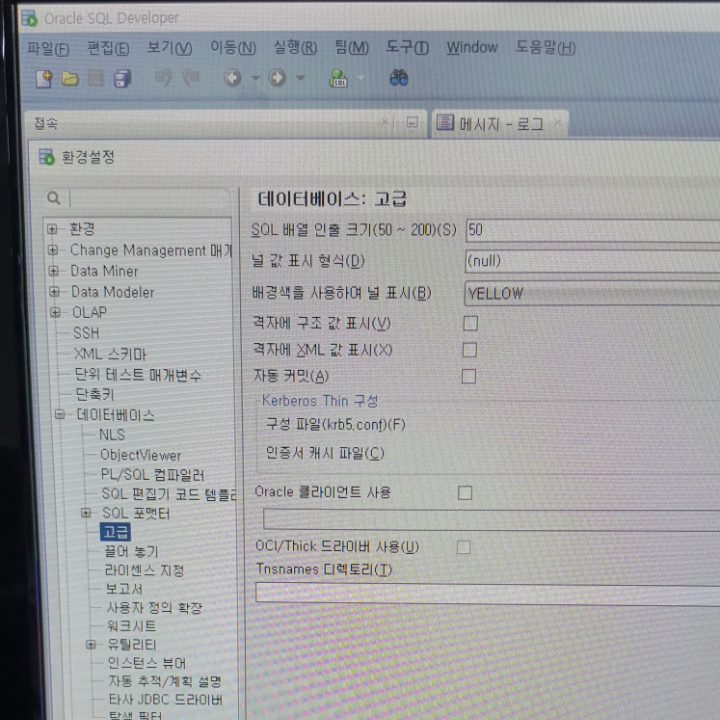The image size is (720, 720).
Task: Open the 도구(T) menu
Action: (407, 47)
